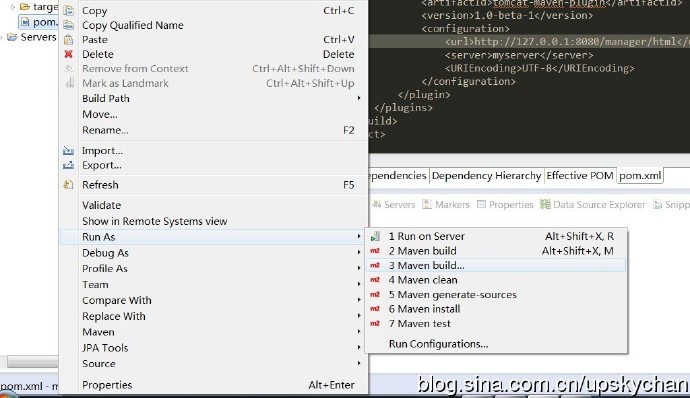Click m2 icon beside Maven generate-sources

click(x=375, y=295)
